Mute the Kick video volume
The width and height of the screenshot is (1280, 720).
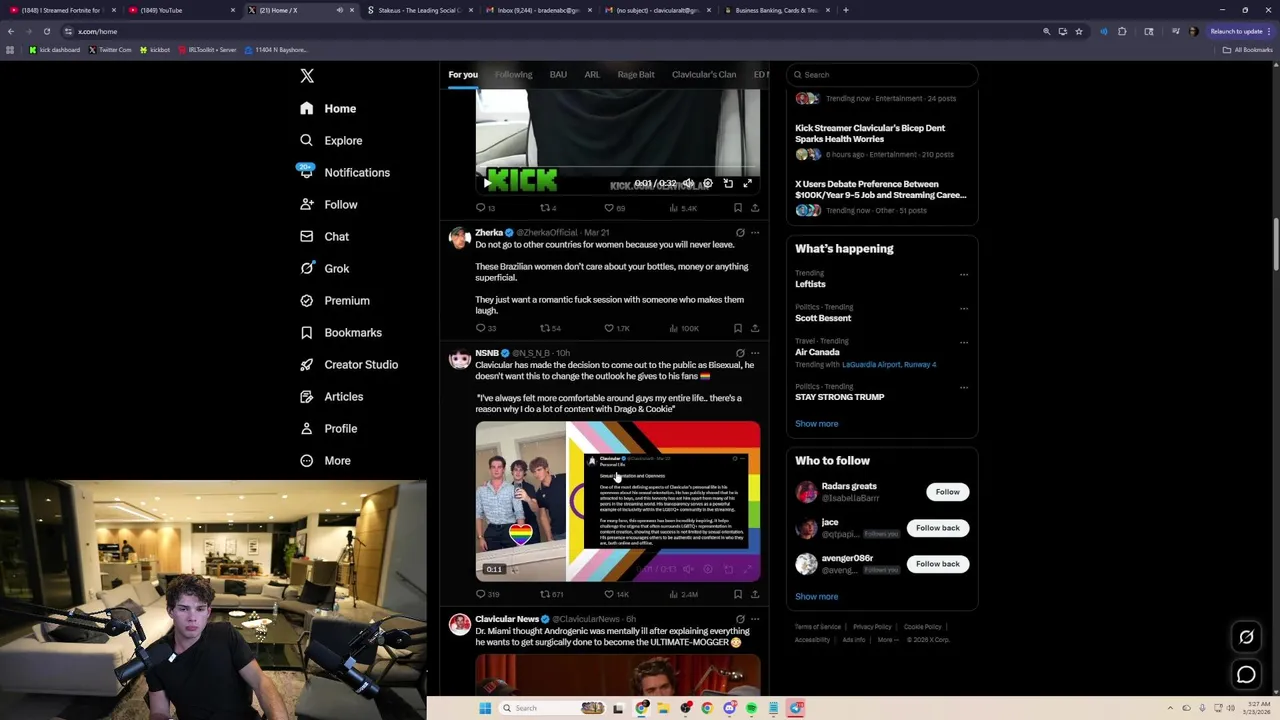pyautogui.click(x=687, y=183)
